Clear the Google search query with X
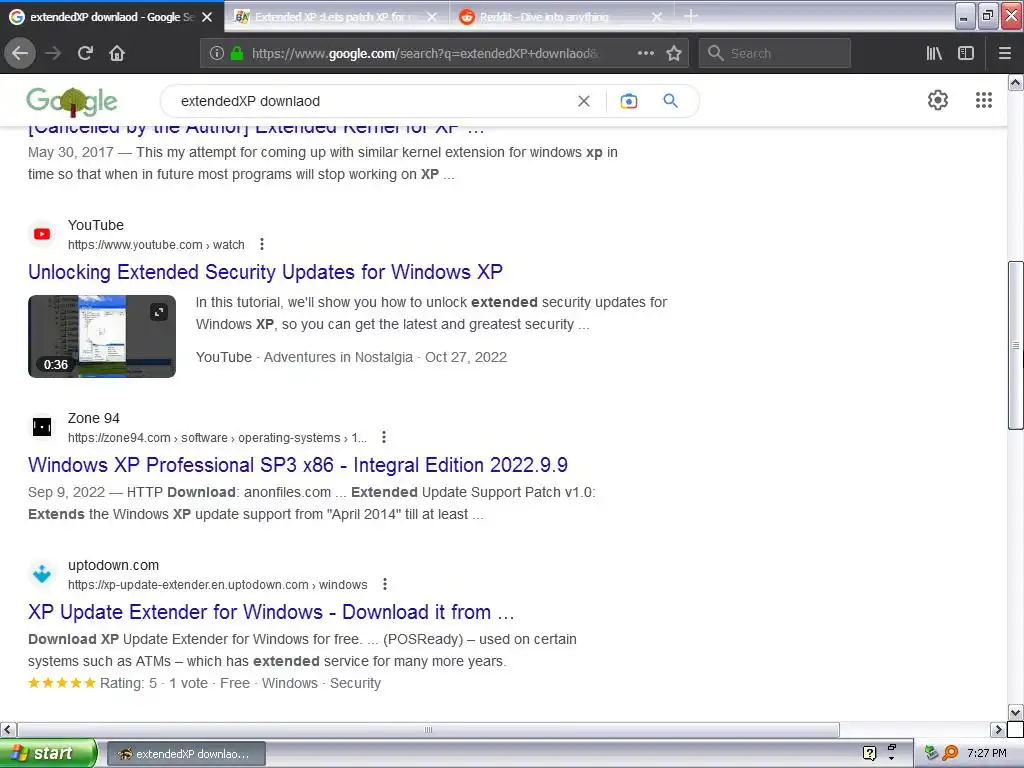 pos(584,101)
